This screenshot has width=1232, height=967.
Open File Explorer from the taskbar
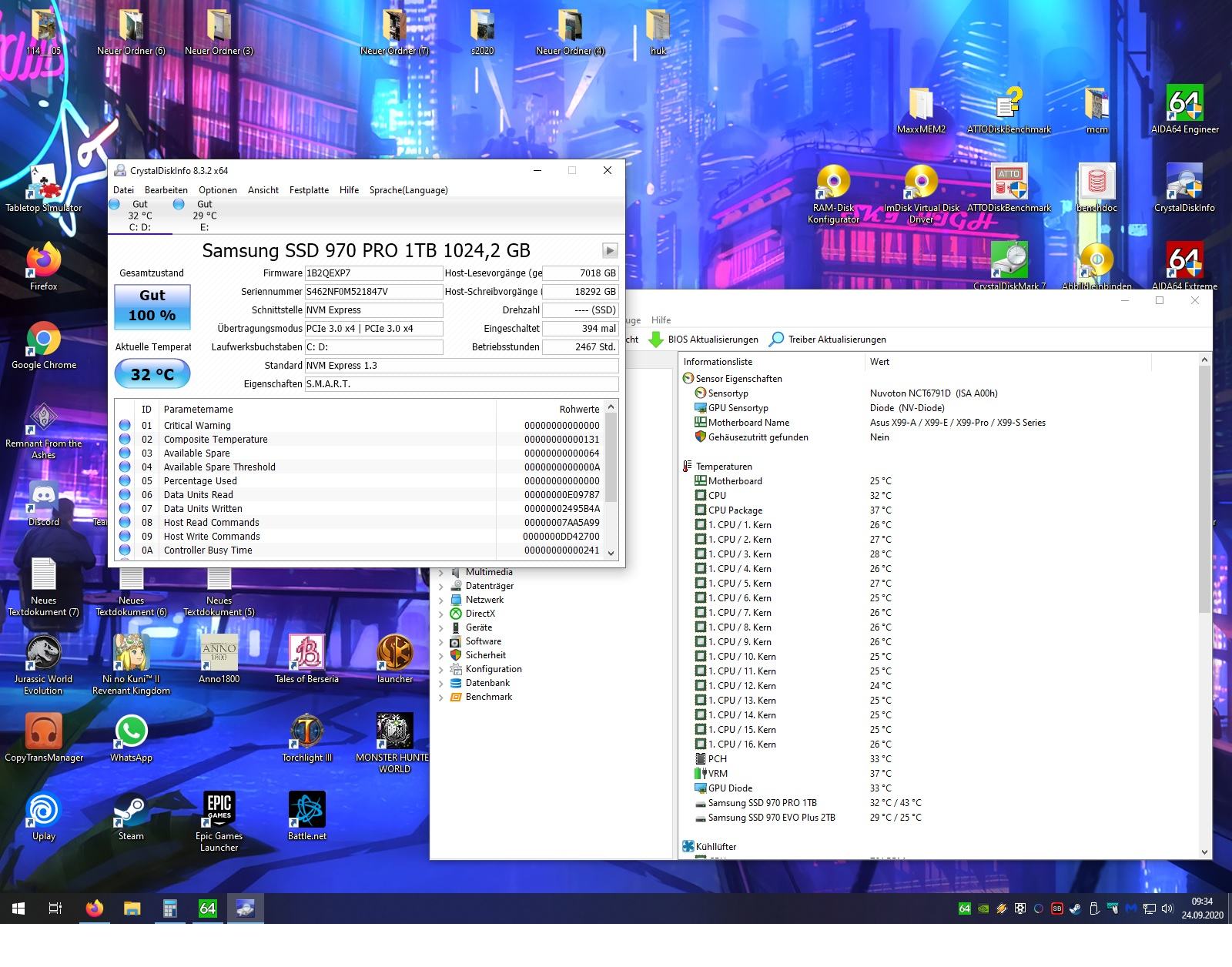pos(132,908)
